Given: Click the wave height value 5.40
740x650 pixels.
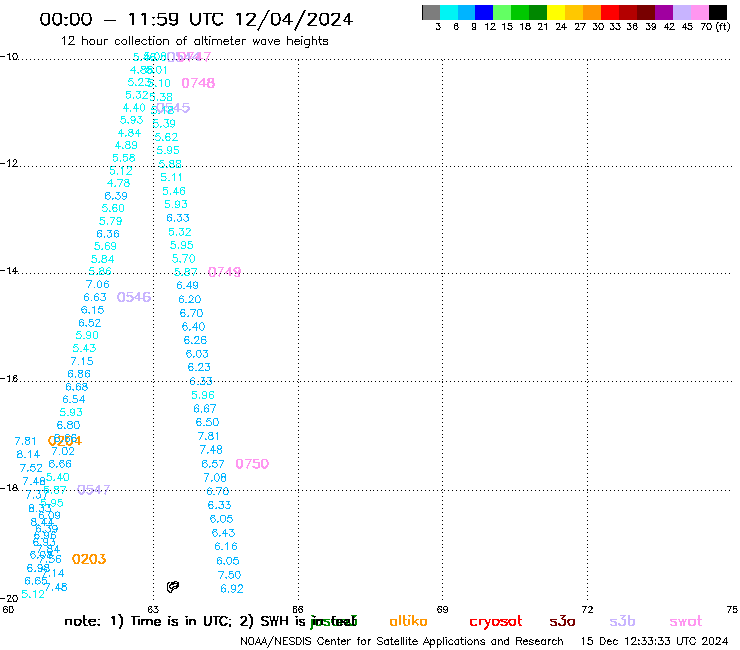Looking at the screenshot, I should (x=58, y=478).
